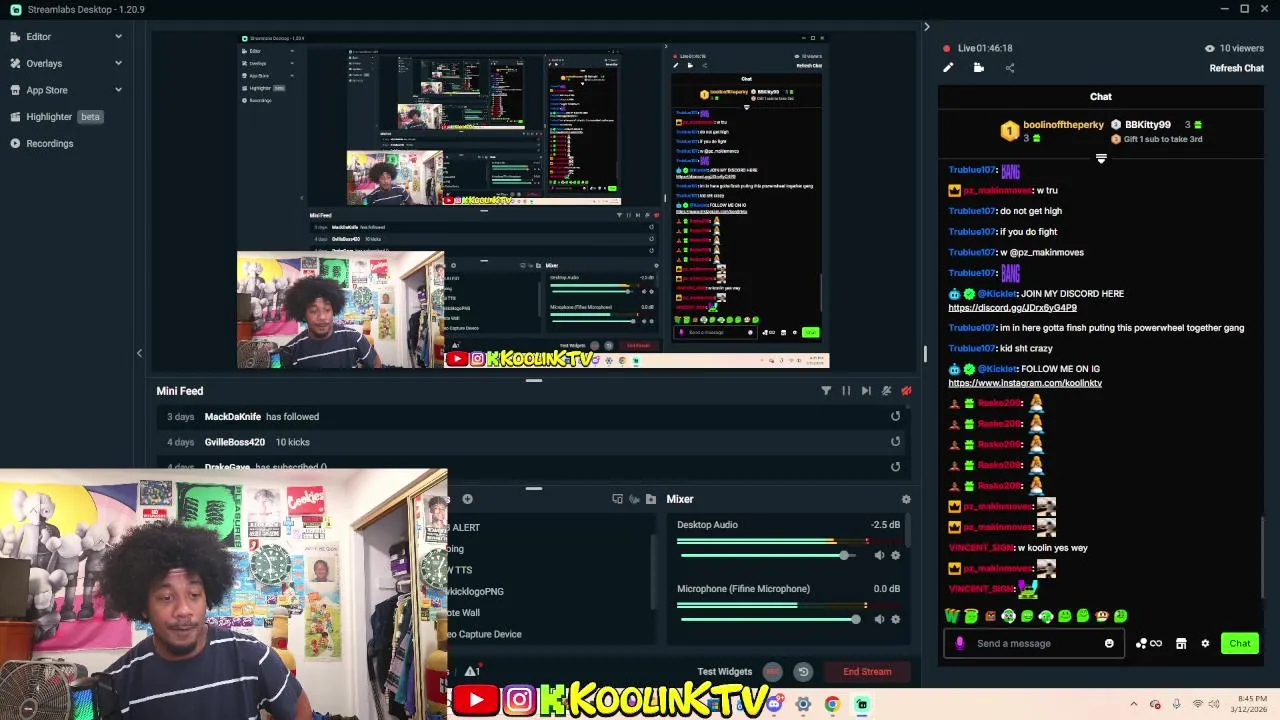Replay the MackDaKnife follow alert

(895, 416)
